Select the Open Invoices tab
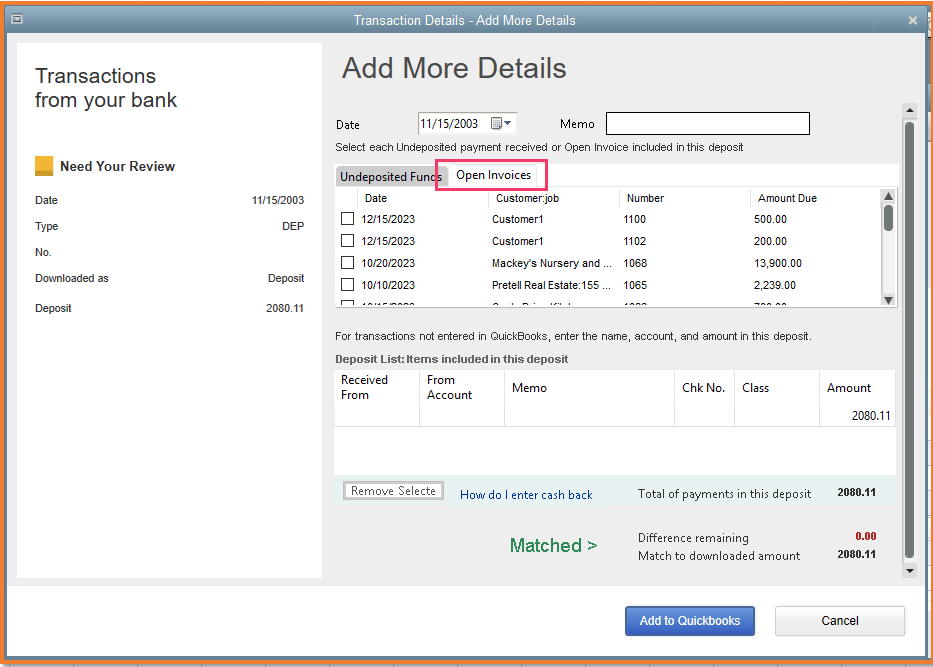The height and width of the screenshot is (667, 933). [493, 175]
